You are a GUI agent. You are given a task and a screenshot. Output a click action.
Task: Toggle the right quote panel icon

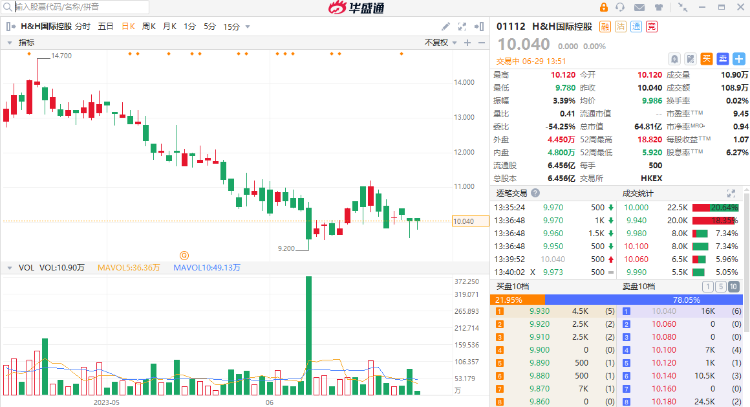479,26
